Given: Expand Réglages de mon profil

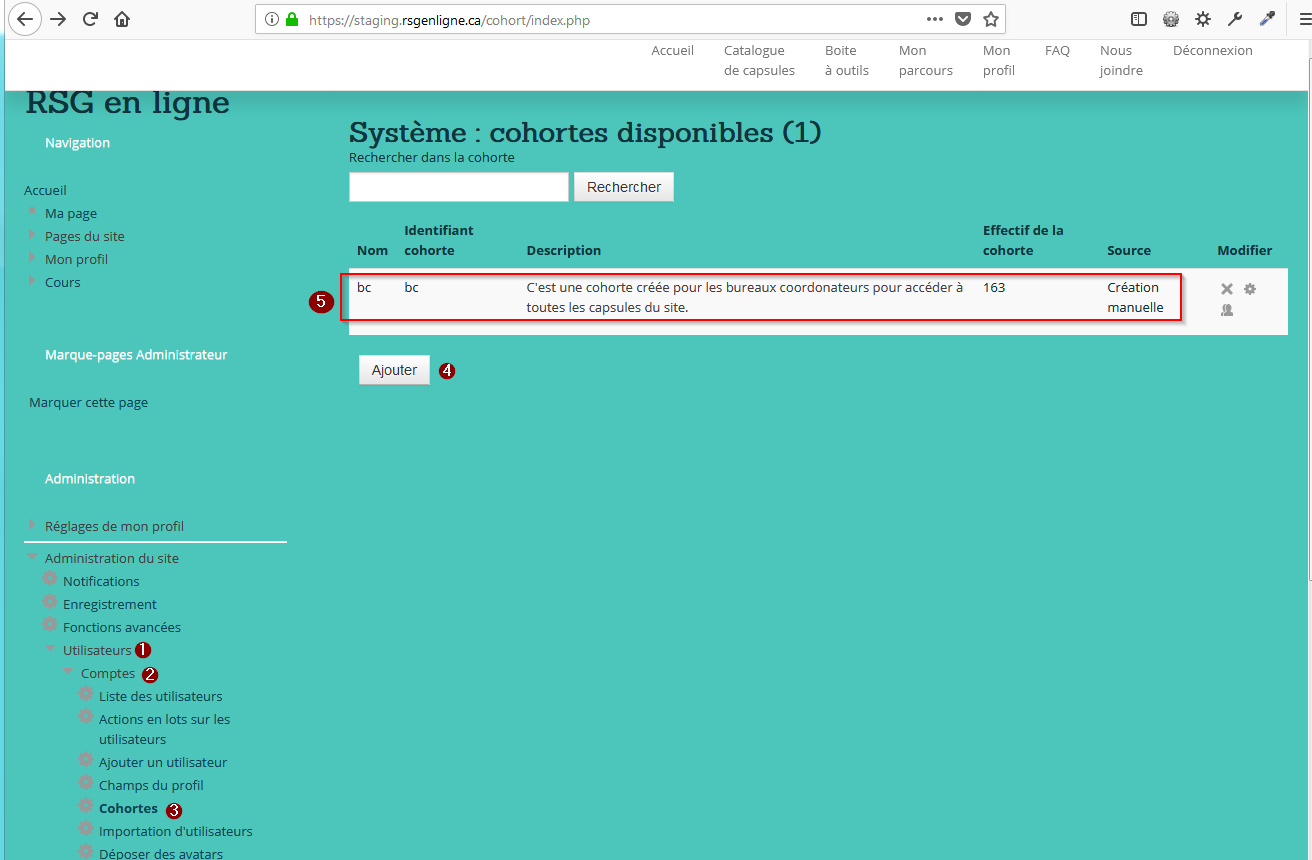Looking at the screenshot, I should 32,525.
